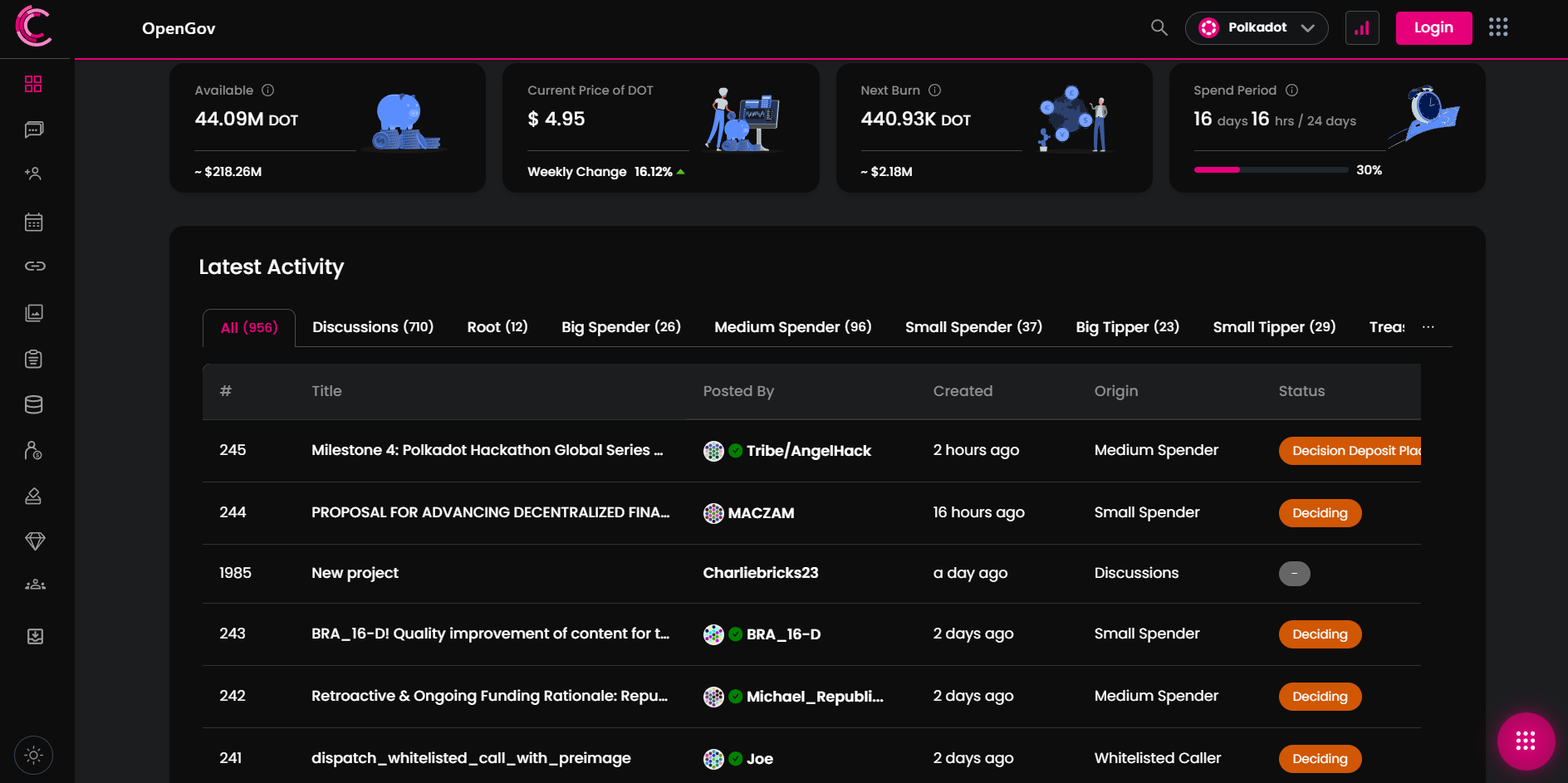
Task: Toggle light theme with sun icon
Action: pyautogui.click(x=34, y=756)
